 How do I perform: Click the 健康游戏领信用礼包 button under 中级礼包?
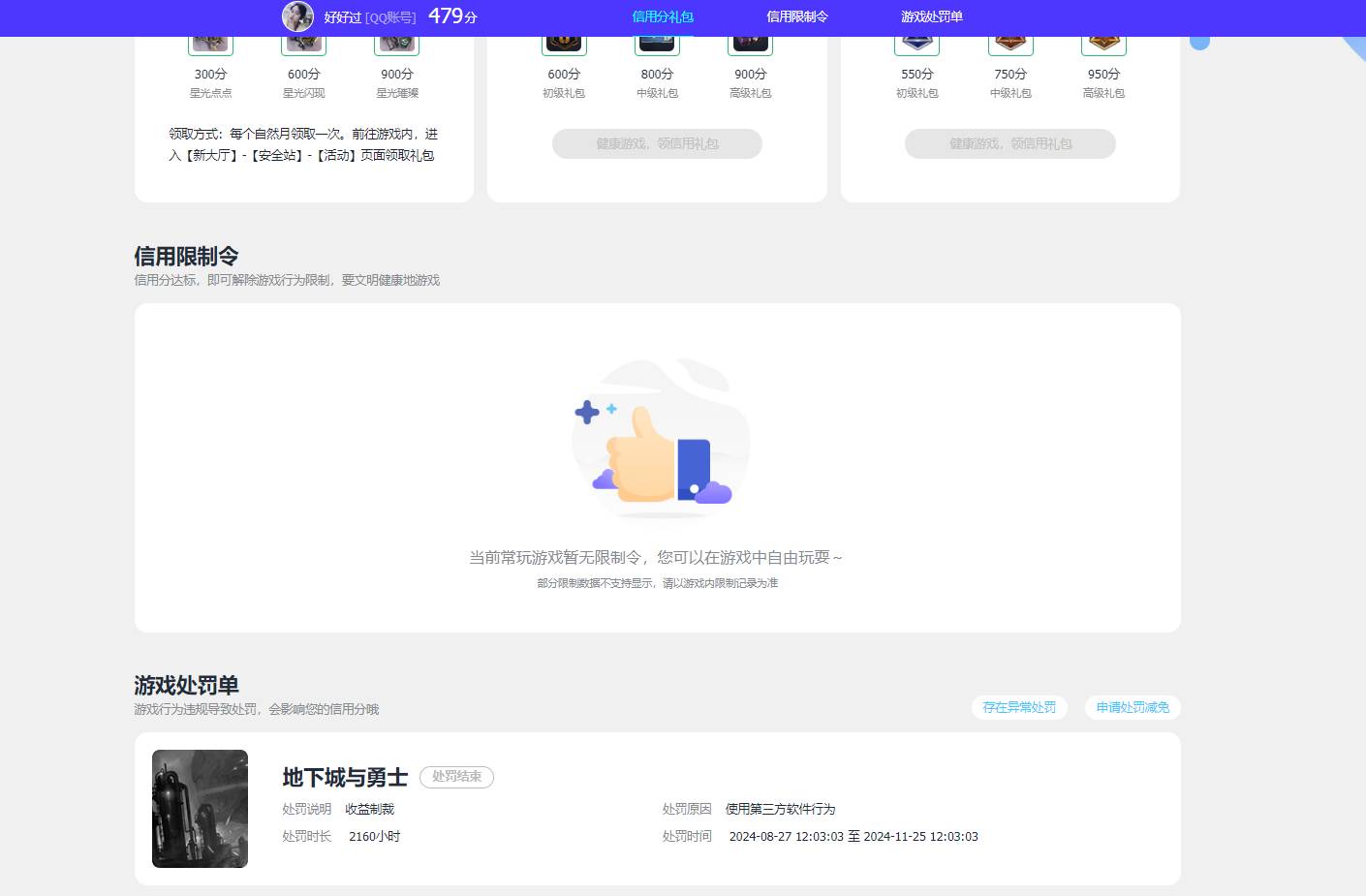[x=657, y=143]
